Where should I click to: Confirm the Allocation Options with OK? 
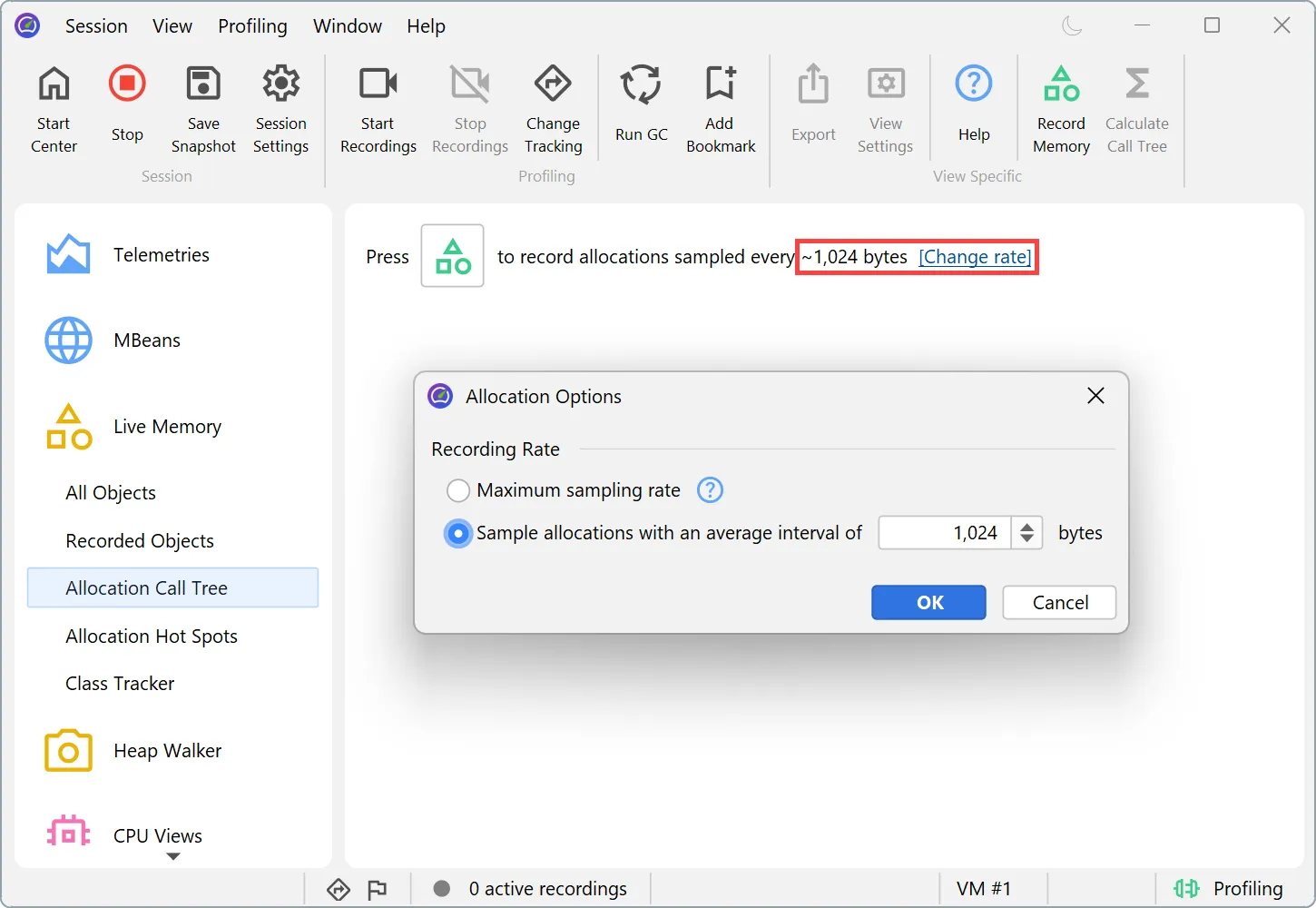(928, 602)
